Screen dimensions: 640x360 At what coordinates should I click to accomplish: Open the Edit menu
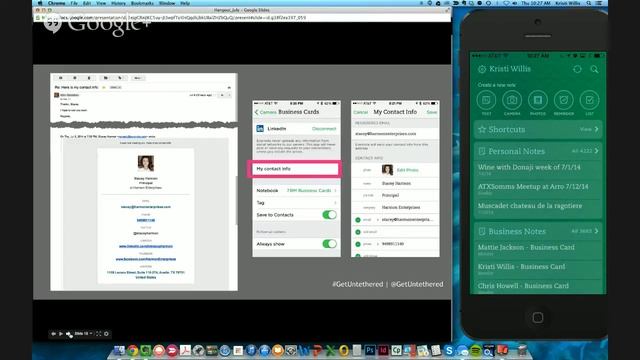tap(87, 3)
